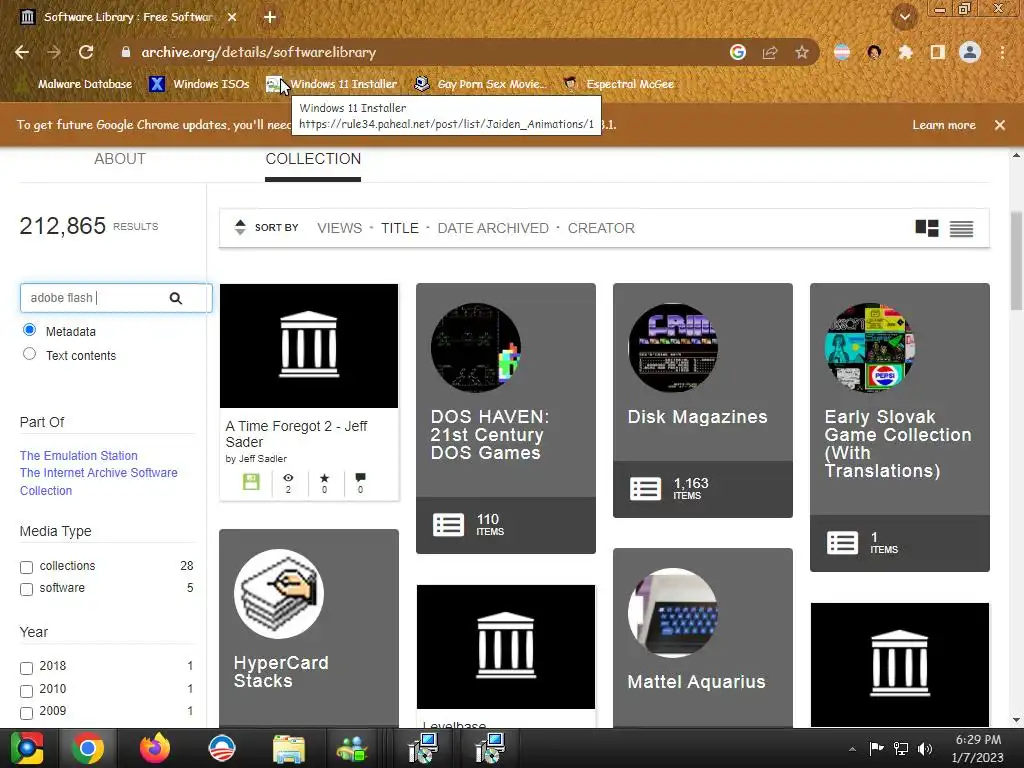Switch to the ABOUT tab
The height and width of the screenshot is (768, 1024).
[x=120, y=159]
